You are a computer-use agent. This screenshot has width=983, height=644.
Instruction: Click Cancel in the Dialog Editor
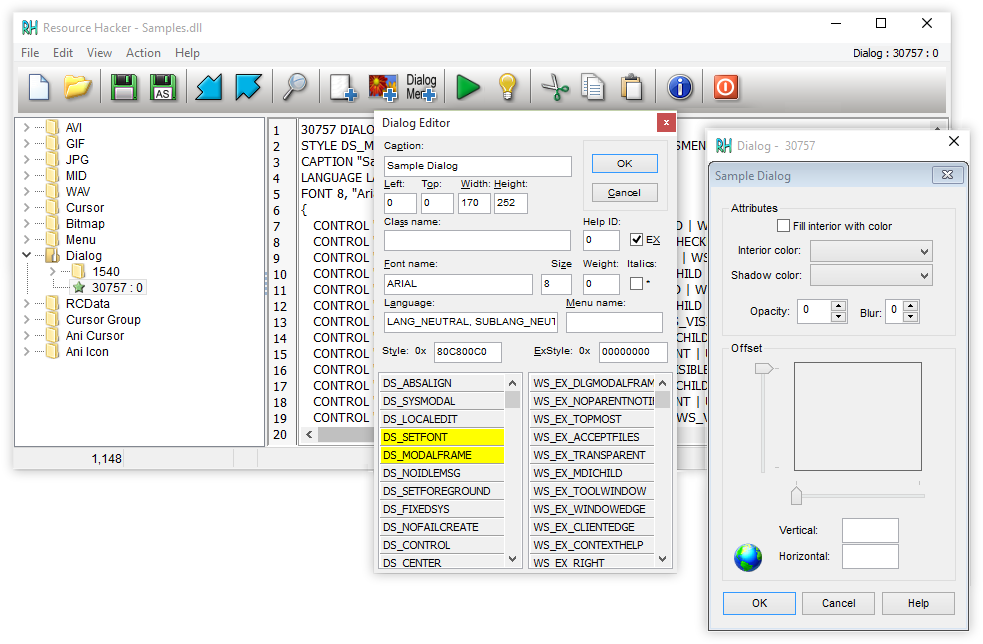click(x=624, y=193)
